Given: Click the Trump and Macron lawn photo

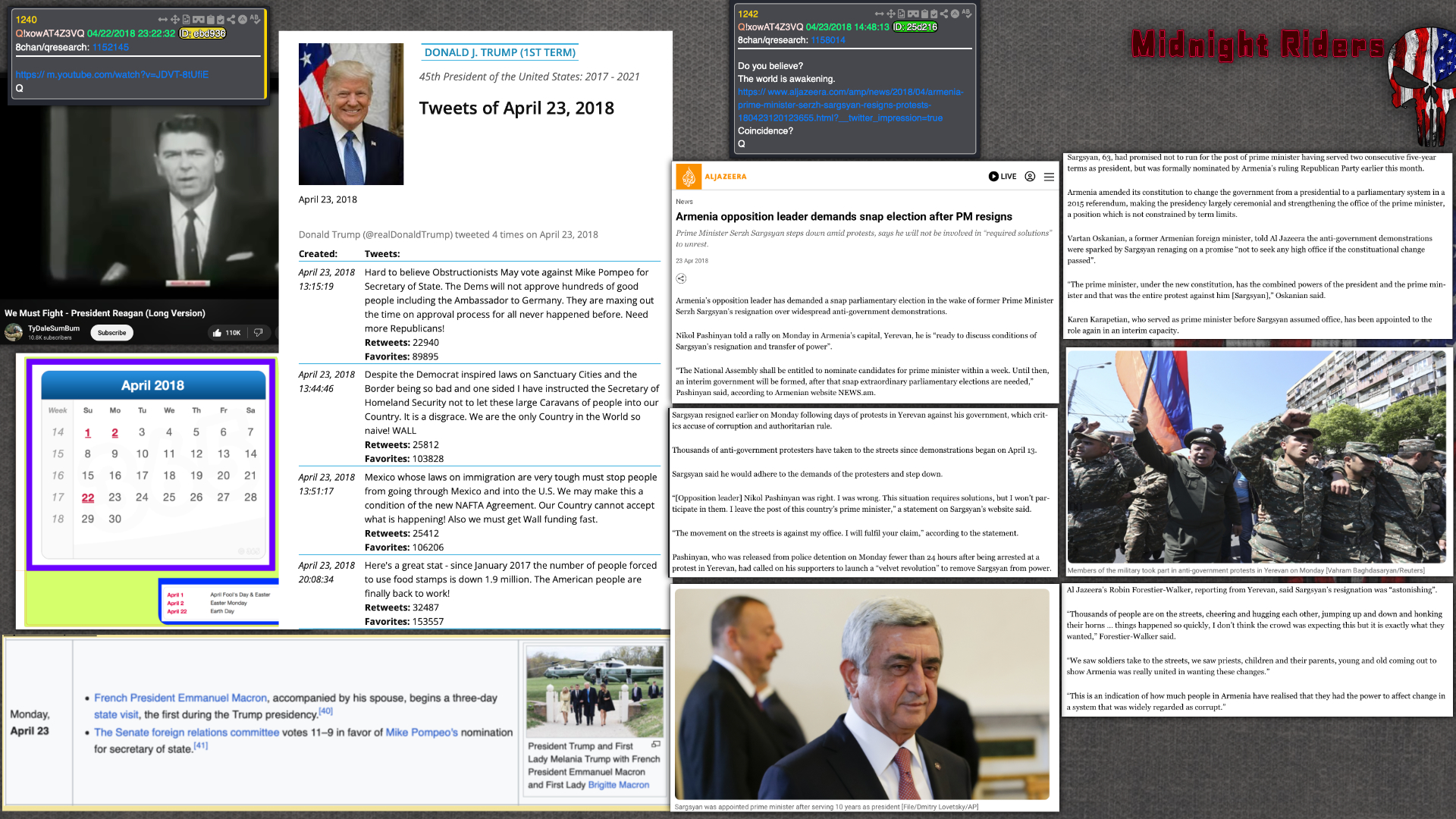Looking at the screenshot, I should [x=595, y=690].
